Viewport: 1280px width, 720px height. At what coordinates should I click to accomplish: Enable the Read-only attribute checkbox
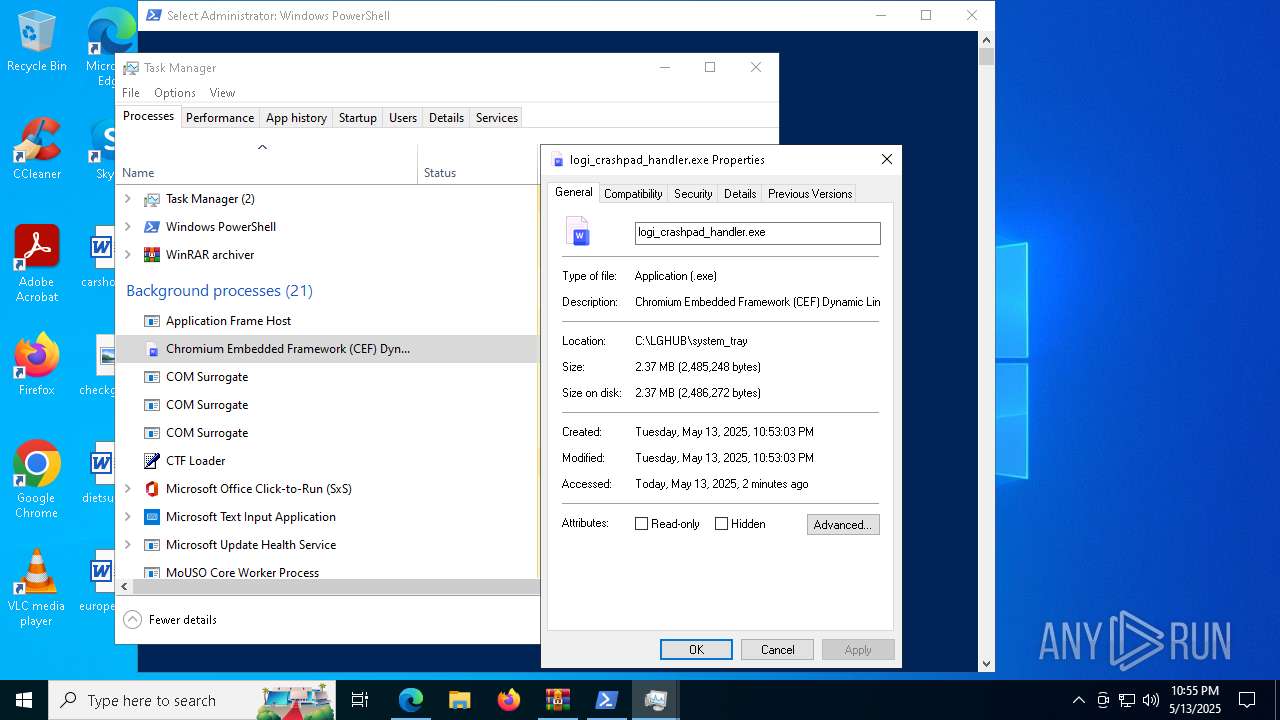click(642, 524)
